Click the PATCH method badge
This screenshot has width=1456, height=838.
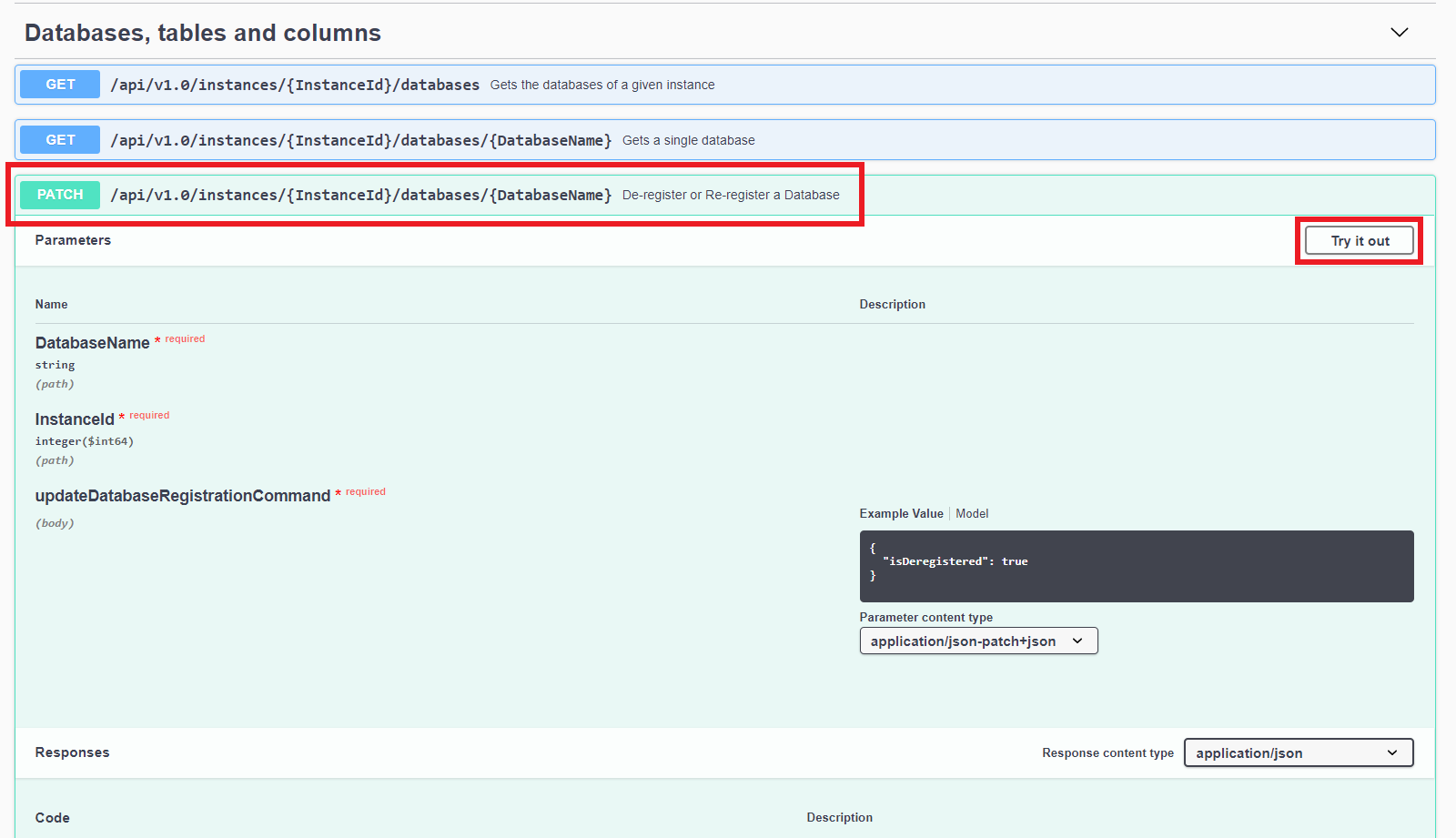[60, 195]
